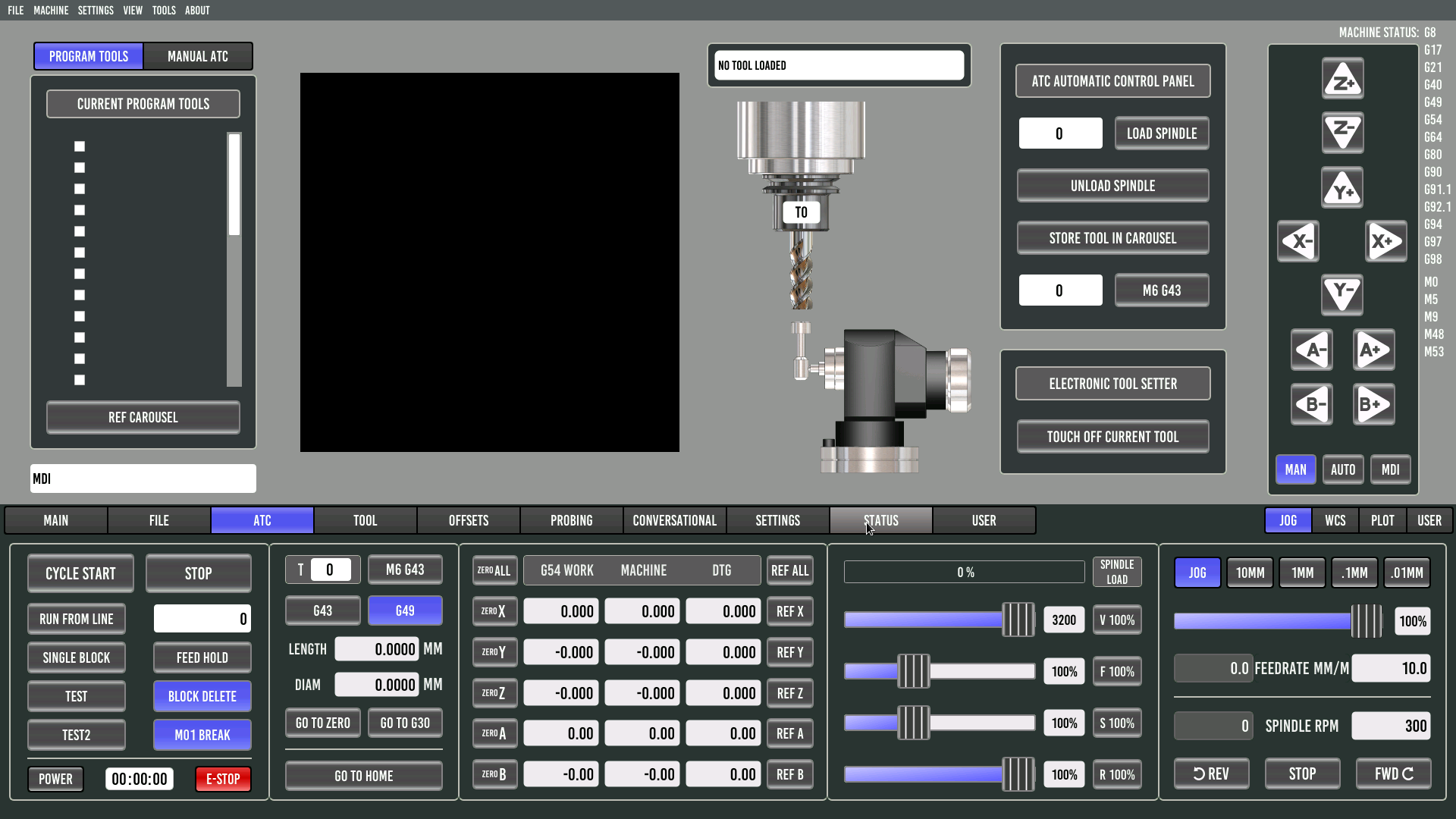Screen dimensions: 1456x819
Task: Click the Cycle Start button
Action: tap(80, 573)
